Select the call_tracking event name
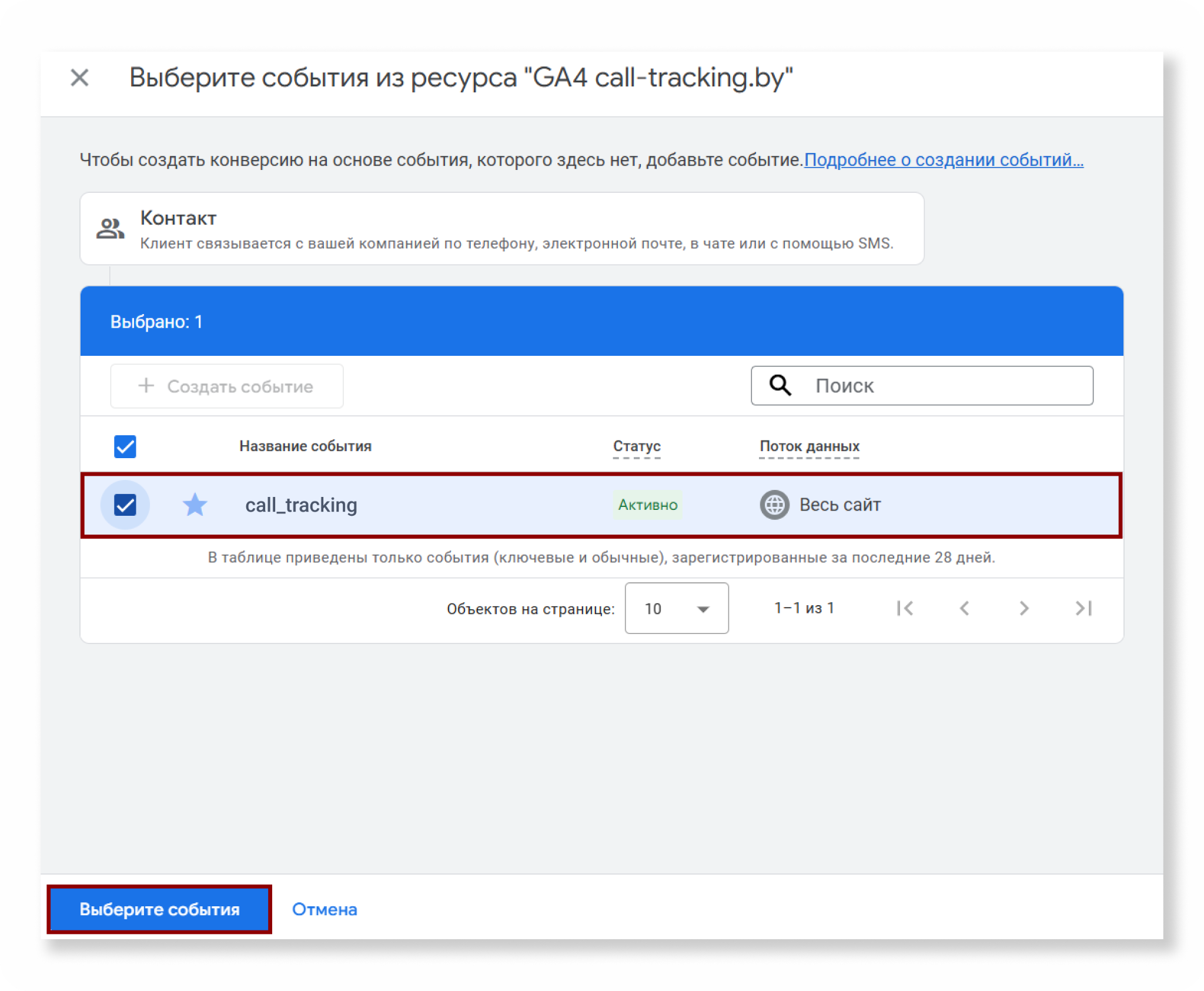 [x=301, y=505]
